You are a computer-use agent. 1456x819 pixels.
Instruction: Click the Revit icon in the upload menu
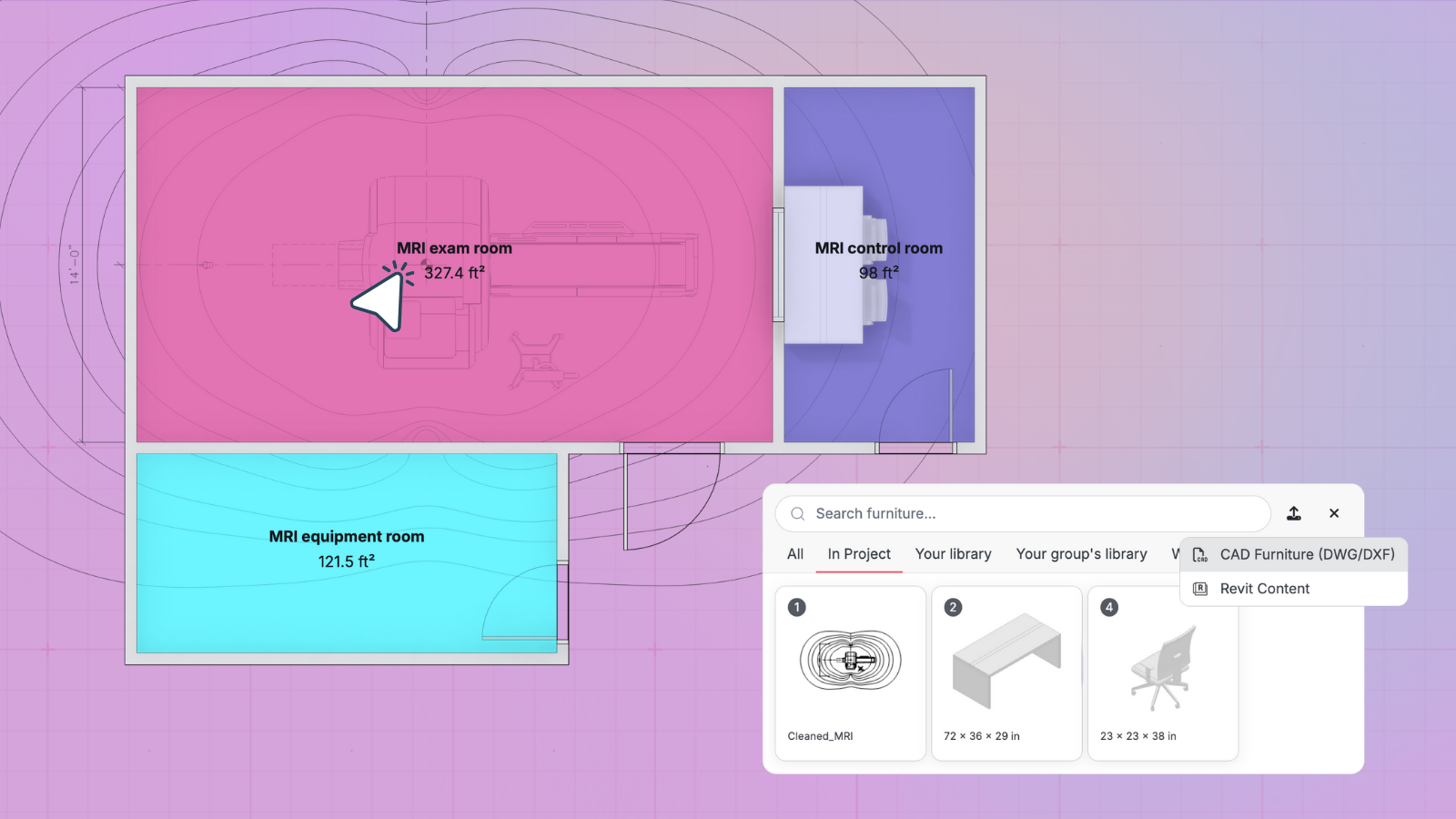1199,589
